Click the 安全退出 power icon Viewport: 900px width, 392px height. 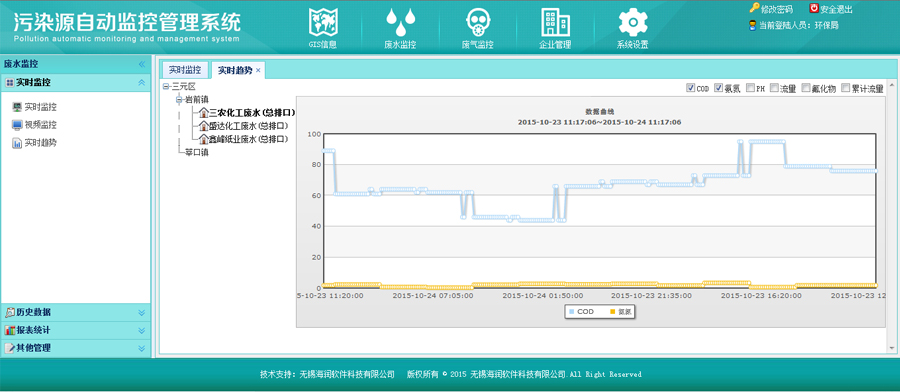click(814, 9)
